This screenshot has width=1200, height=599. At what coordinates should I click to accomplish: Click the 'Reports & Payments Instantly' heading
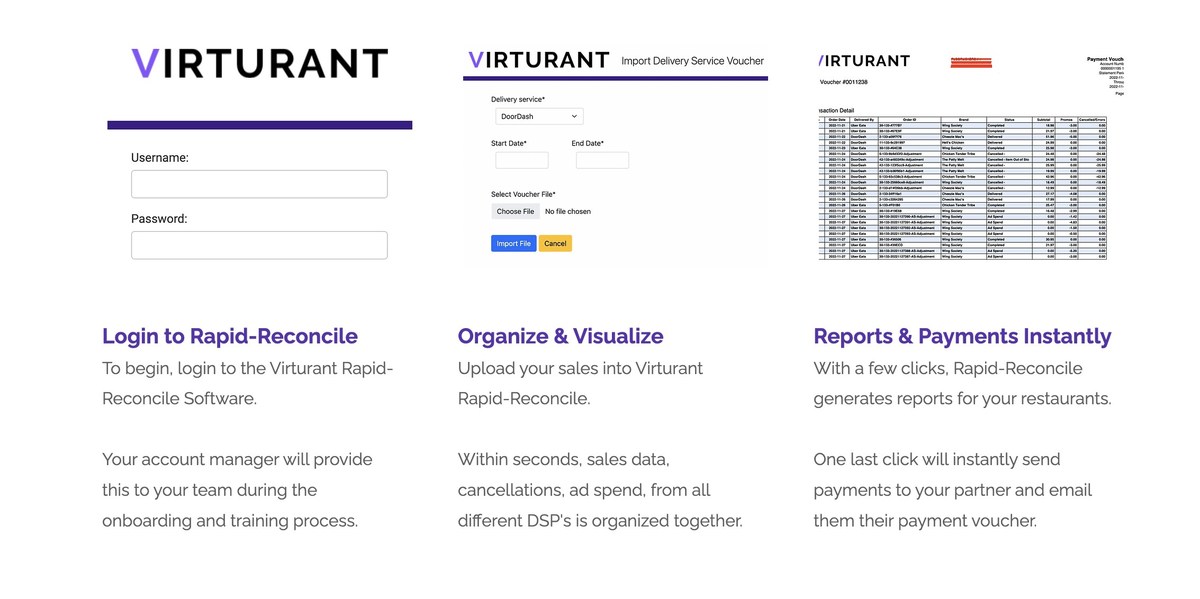tap(962, 336)
